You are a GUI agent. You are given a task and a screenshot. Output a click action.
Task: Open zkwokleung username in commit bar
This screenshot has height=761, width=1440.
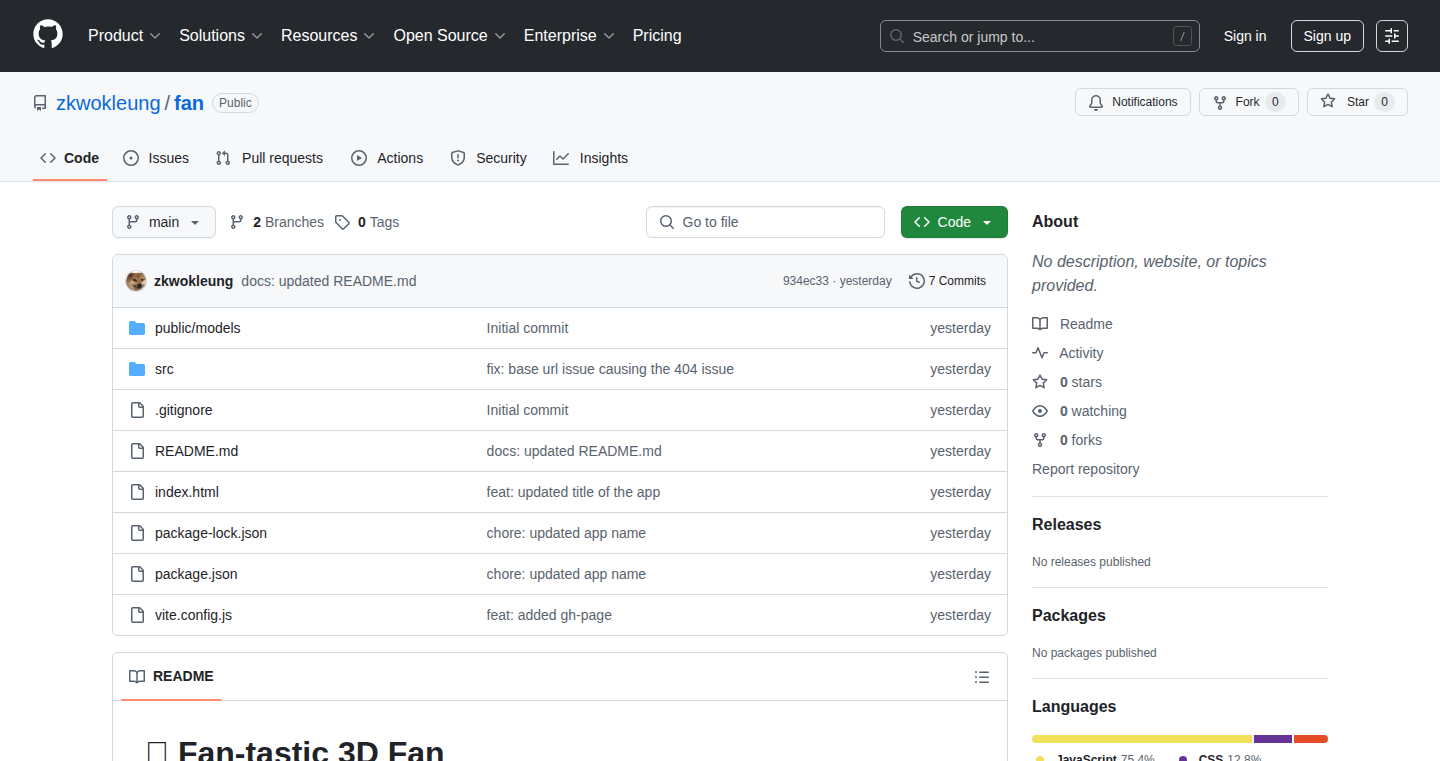tap(193, 281)
